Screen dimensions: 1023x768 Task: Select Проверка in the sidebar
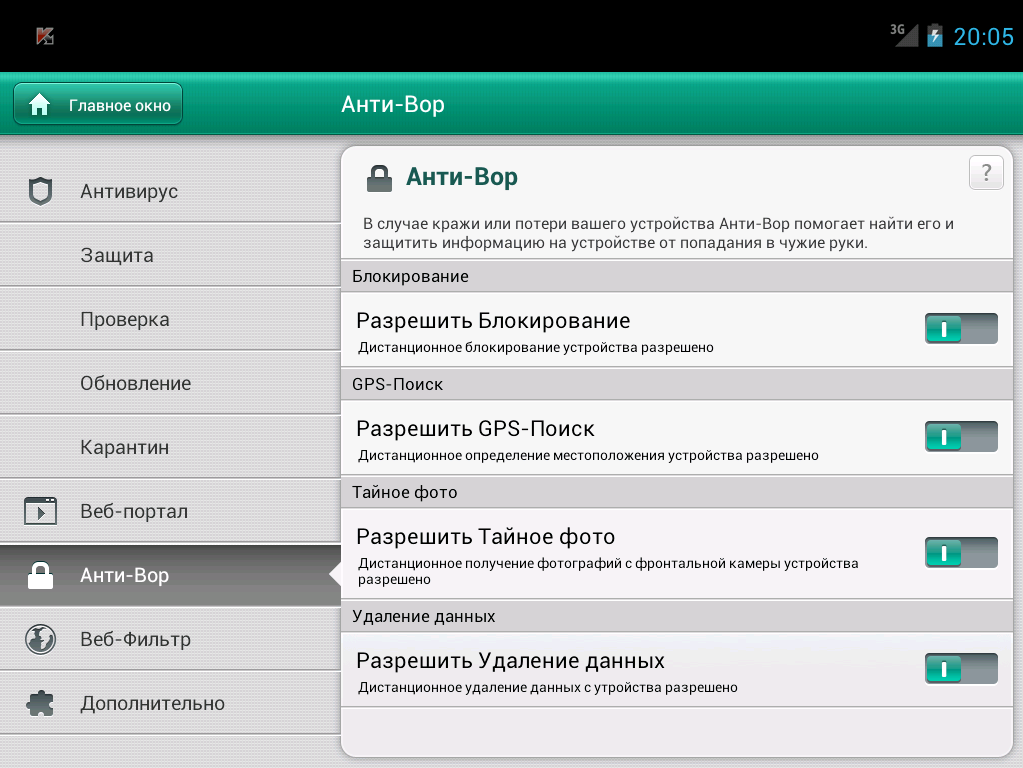pos(170,319)
